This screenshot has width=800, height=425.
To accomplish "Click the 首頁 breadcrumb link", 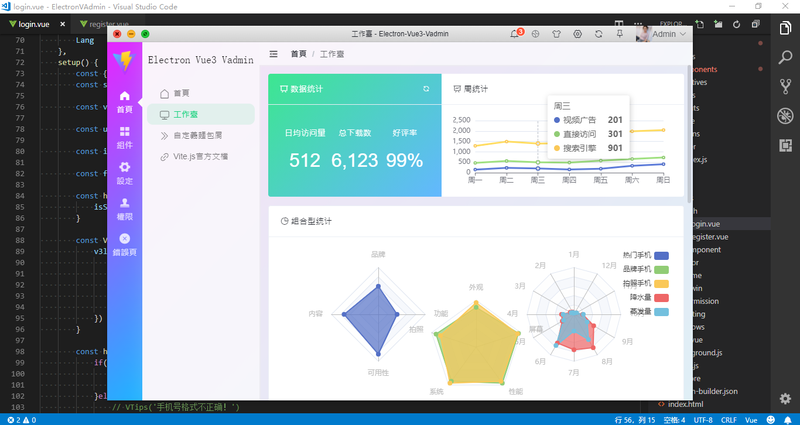I will [x=298, y=54].
